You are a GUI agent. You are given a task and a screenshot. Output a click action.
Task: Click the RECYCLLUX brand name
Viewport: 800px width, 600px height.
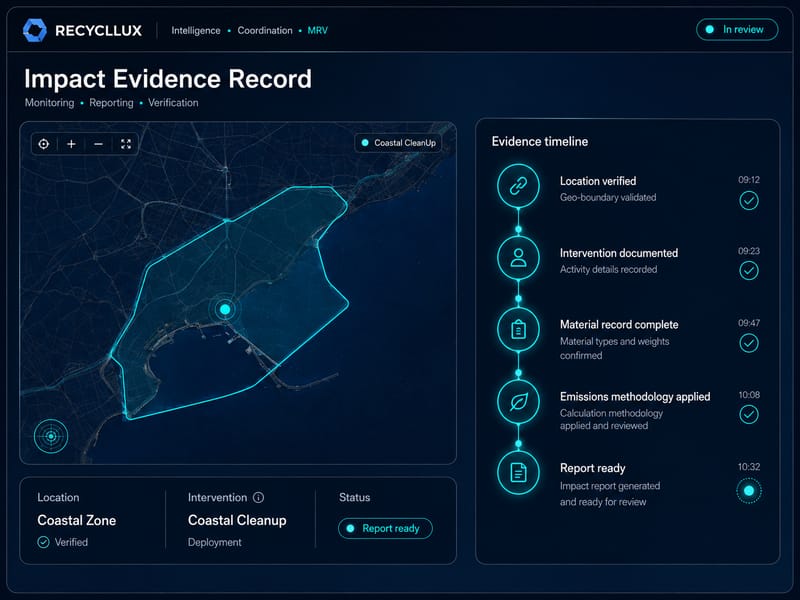click(x=98, y=31)
